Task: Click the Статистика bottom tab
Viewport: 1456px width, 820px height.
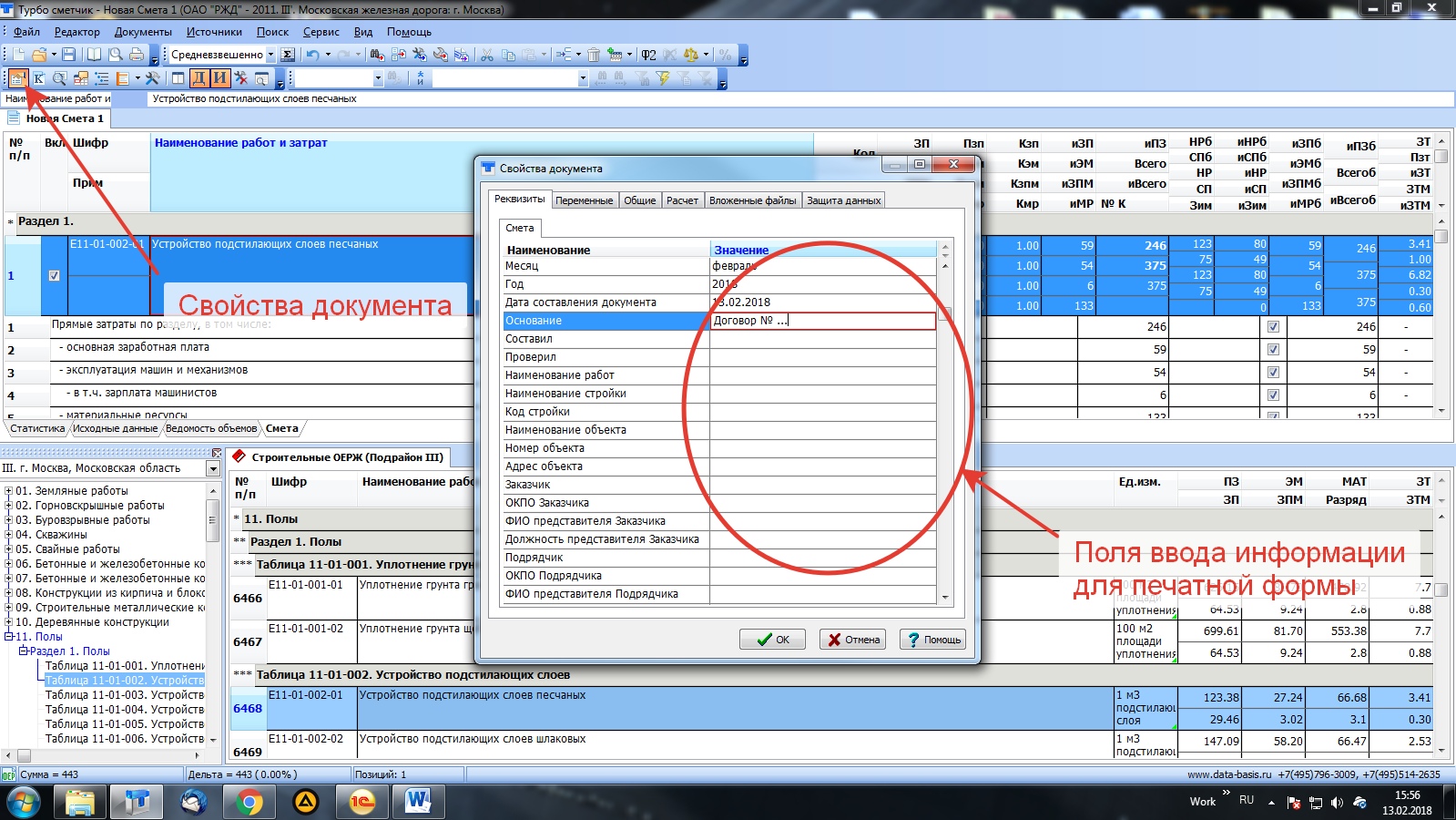Action: coord(37,428)
